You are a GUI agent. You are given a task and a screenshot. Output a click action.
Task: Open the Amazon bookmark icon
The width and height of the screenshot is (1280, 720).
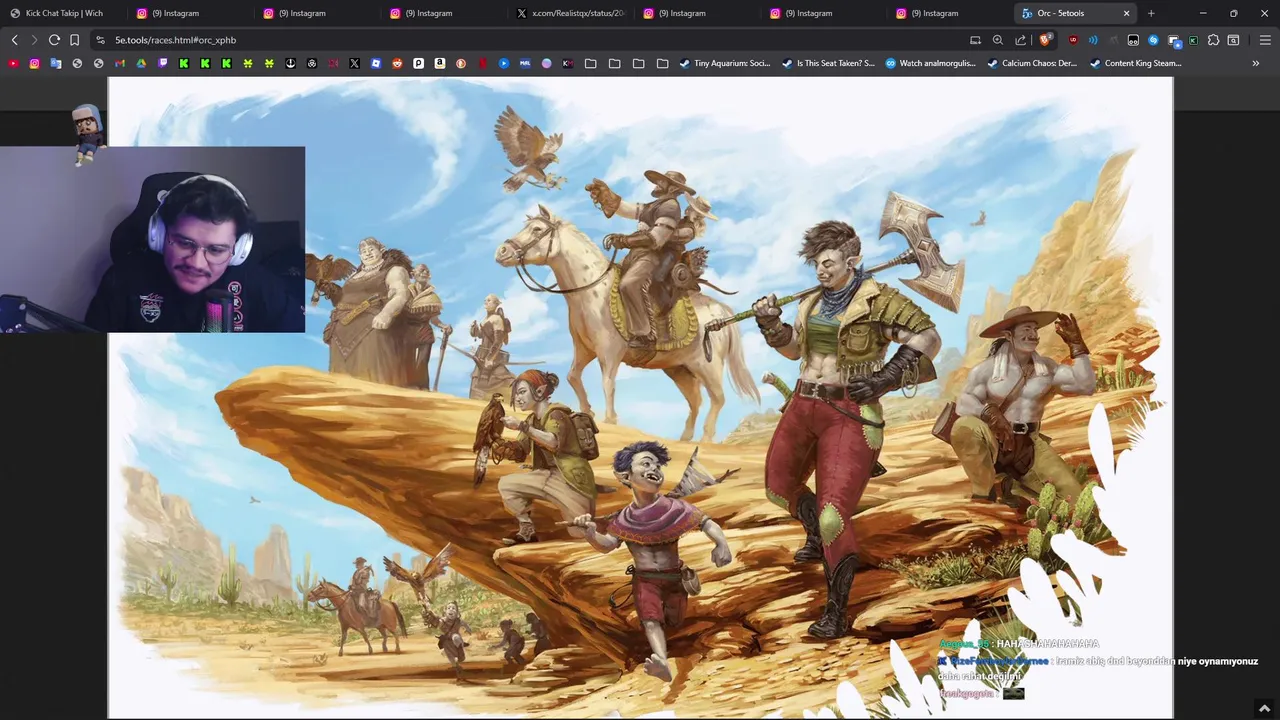coord(439,63)
